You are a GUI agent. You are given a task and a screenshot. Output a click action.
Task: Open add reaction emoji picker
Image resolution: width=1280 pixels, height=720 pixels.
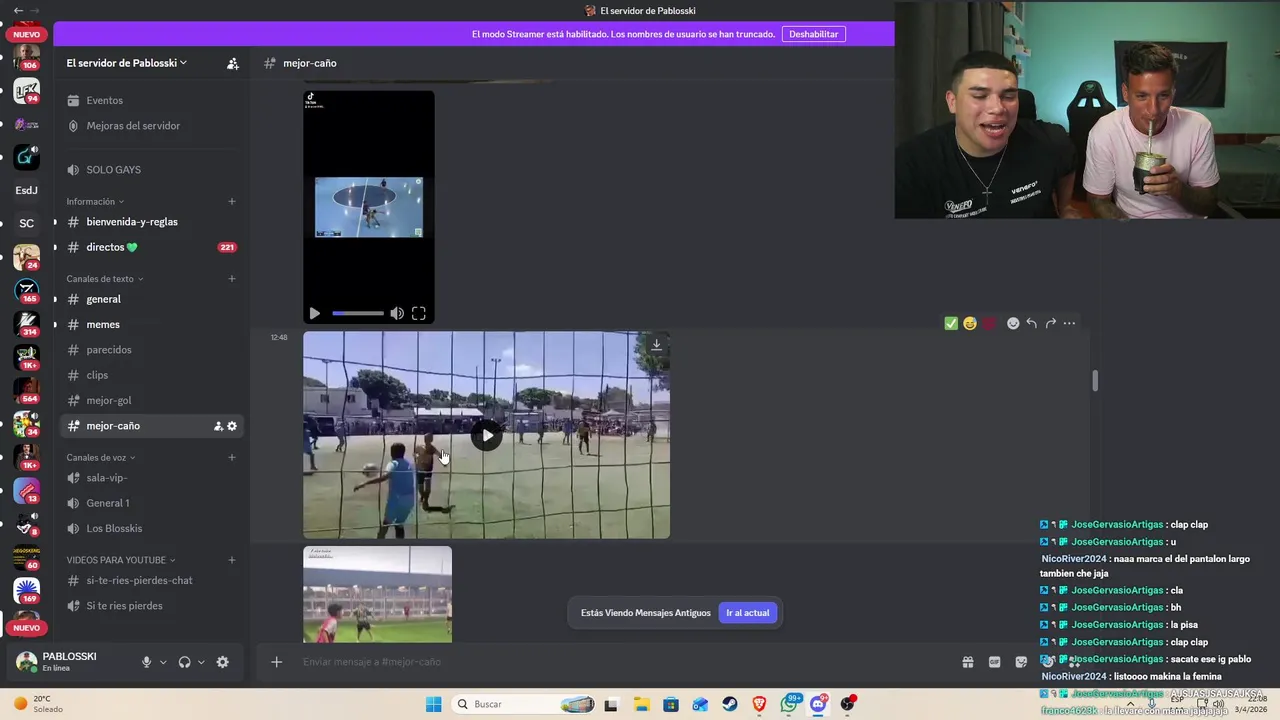(x=1013, y=323)
